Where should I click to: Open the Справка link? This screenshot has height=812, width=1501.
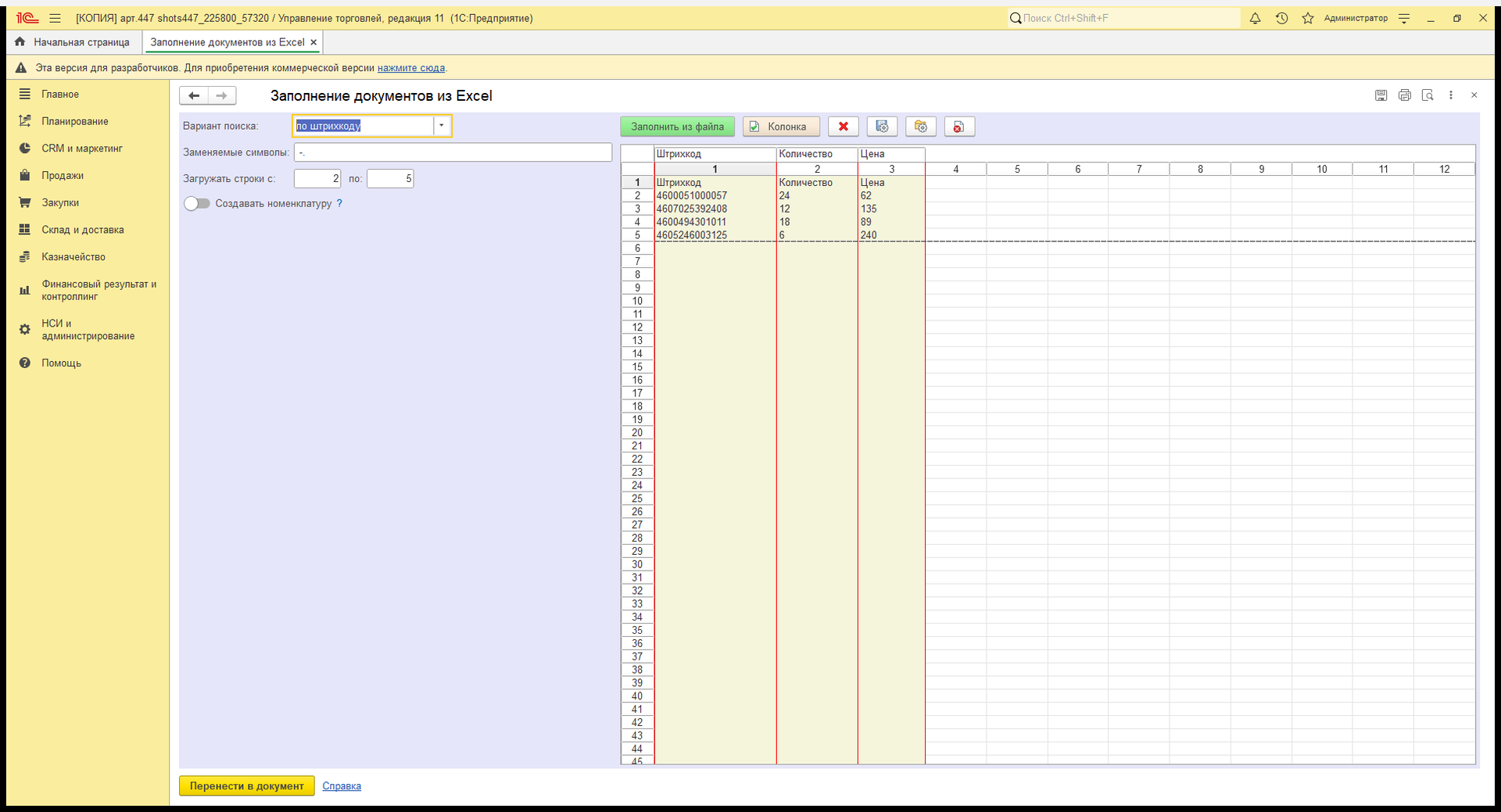click(x=342, y=786)
